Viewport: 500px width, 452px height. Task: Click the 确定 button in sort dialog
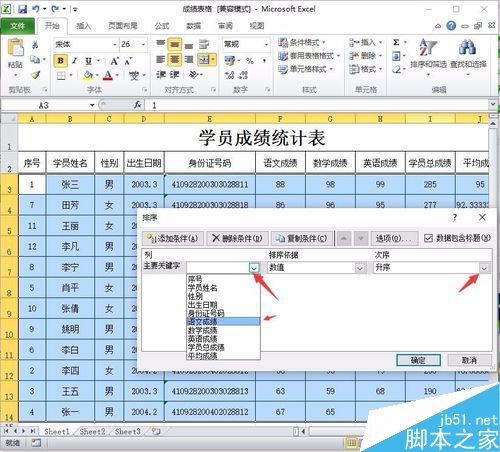tap(418, 360)
